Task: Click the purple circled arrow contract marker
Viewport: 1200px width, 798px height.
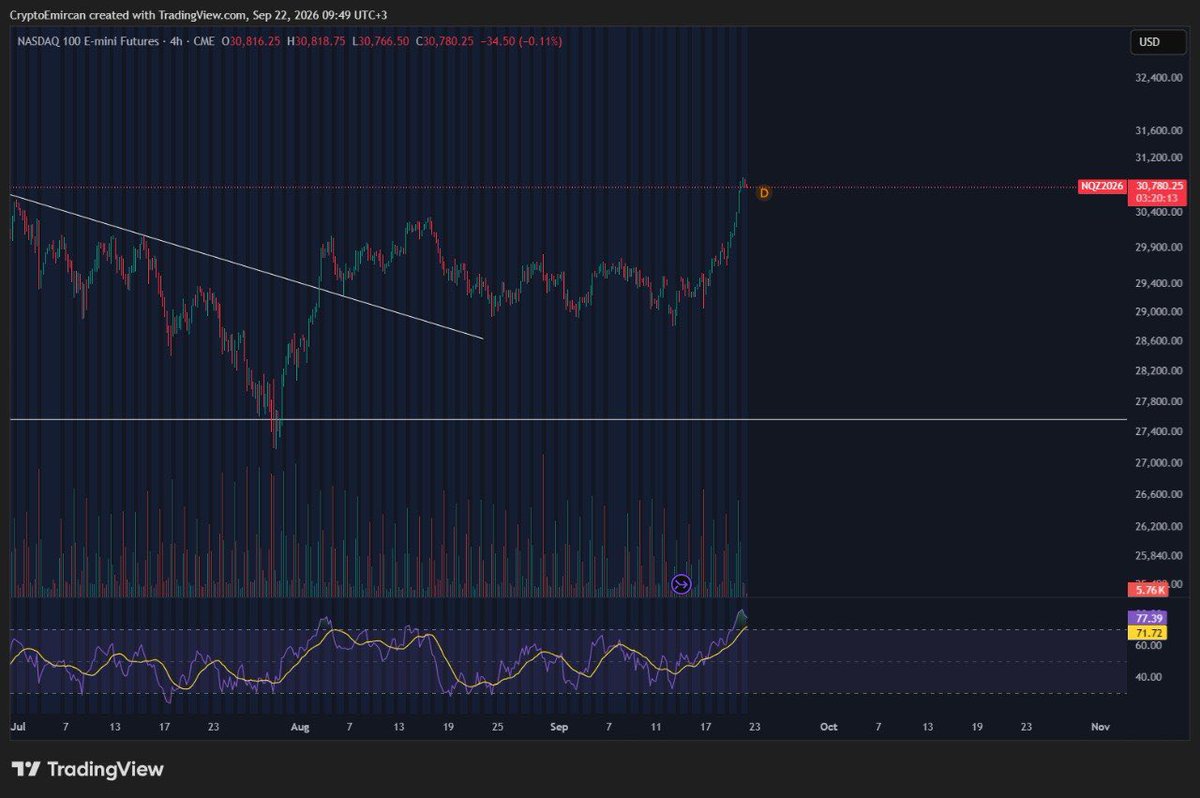Action: pyautogui.click(x=681, y=583)
